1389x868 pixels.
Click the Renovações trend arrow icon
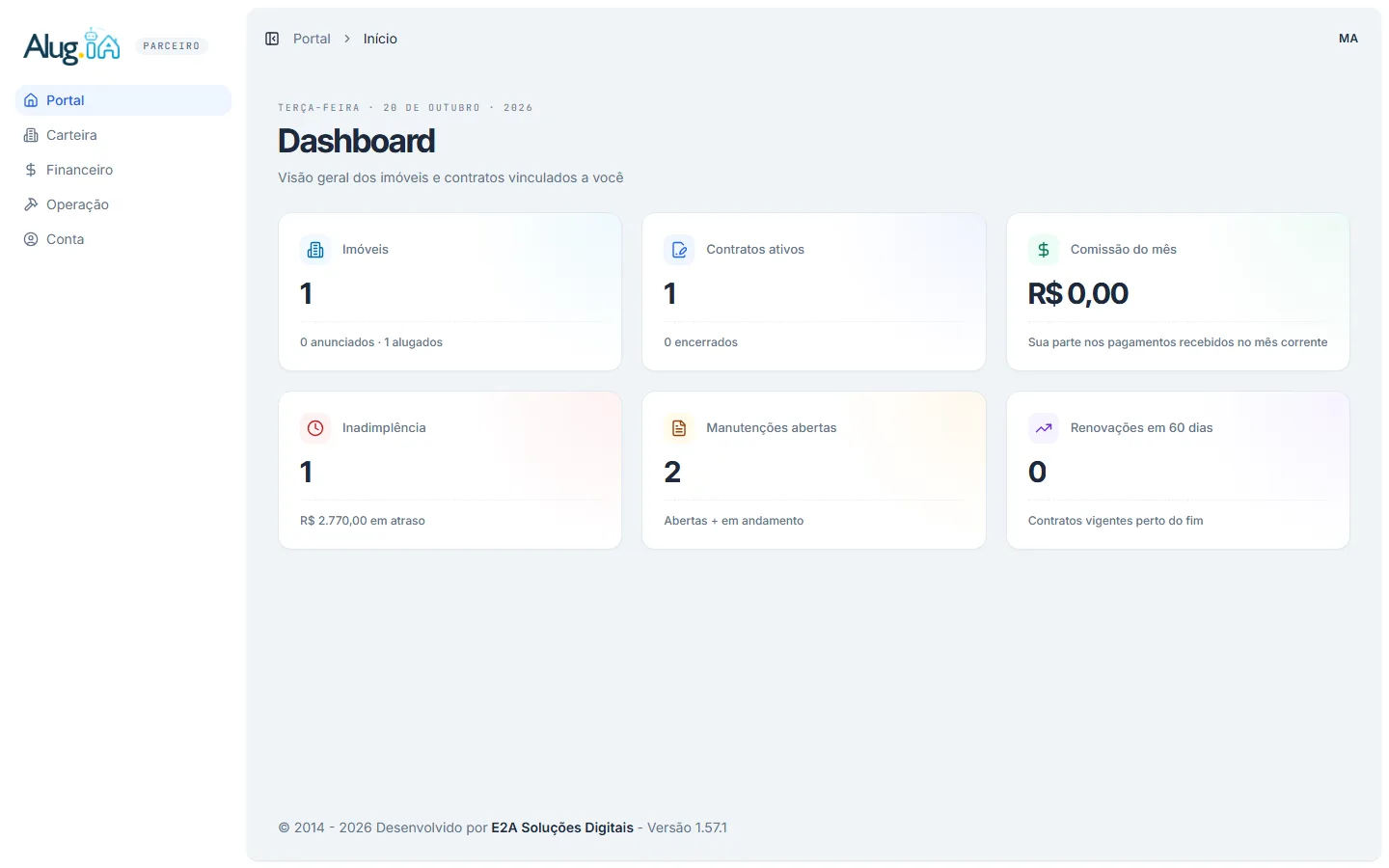click(x=1044, y=428)
